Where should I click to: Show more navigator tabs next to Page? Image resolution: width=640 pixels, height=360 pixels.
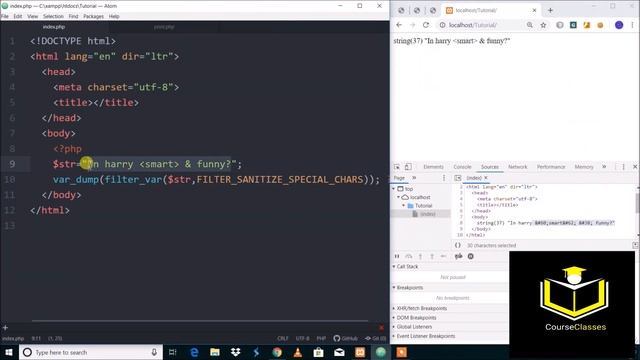(x=414, y=178)
